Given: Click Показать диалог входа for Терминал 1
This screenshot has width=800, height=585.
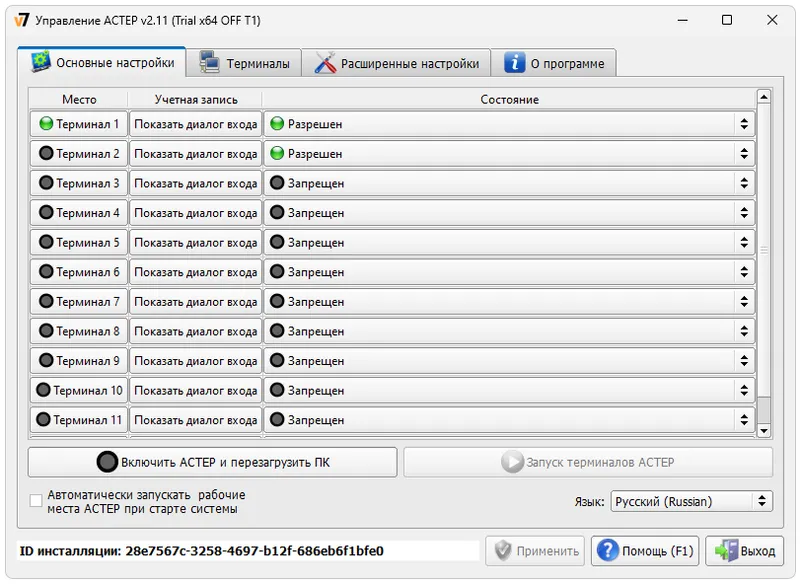Looking at the screenshot, I should (195, 123).
